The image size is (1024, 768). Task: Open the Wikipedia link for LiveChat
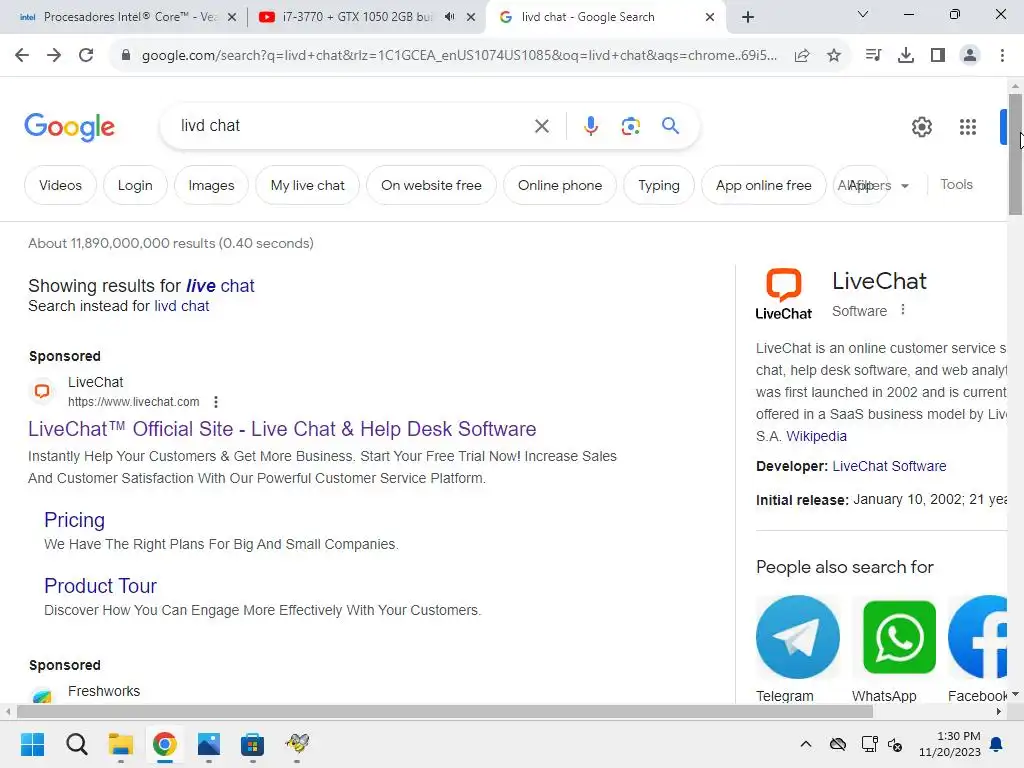816,436
